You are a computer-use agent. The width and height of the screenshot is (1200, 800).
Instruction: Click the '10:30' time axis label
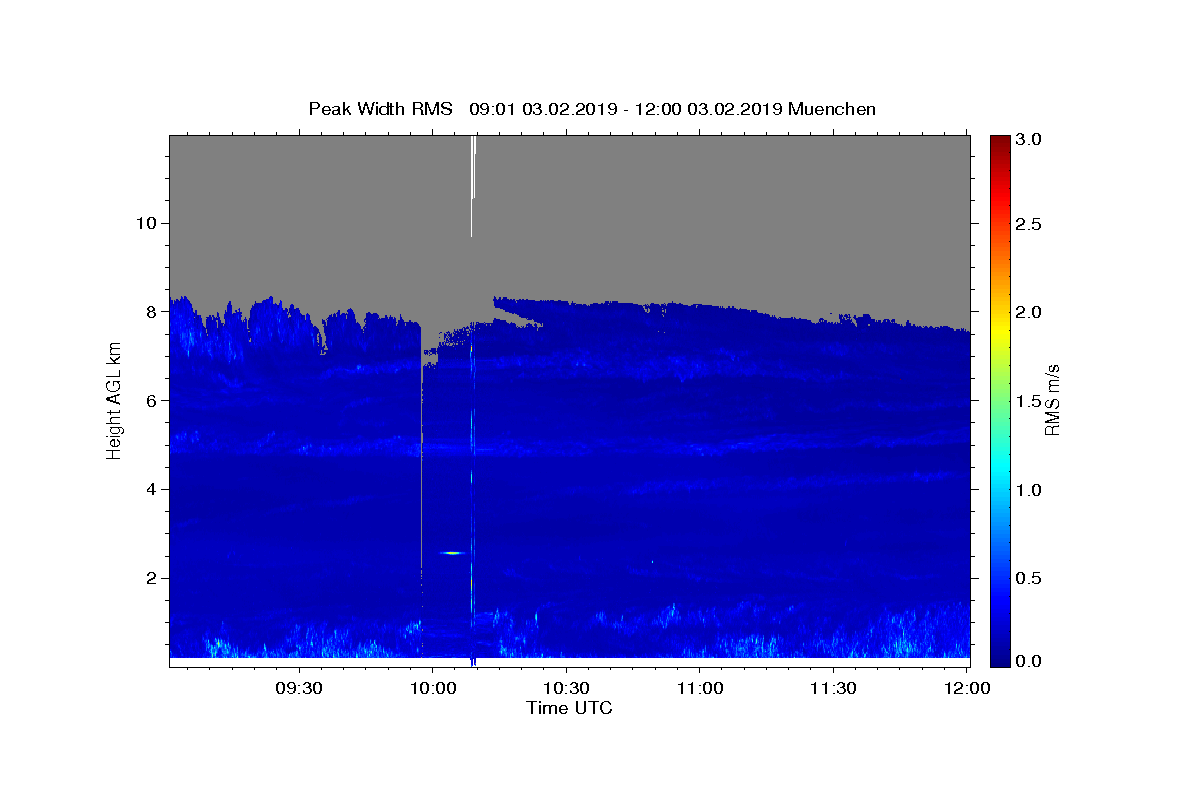pos(565,688)
